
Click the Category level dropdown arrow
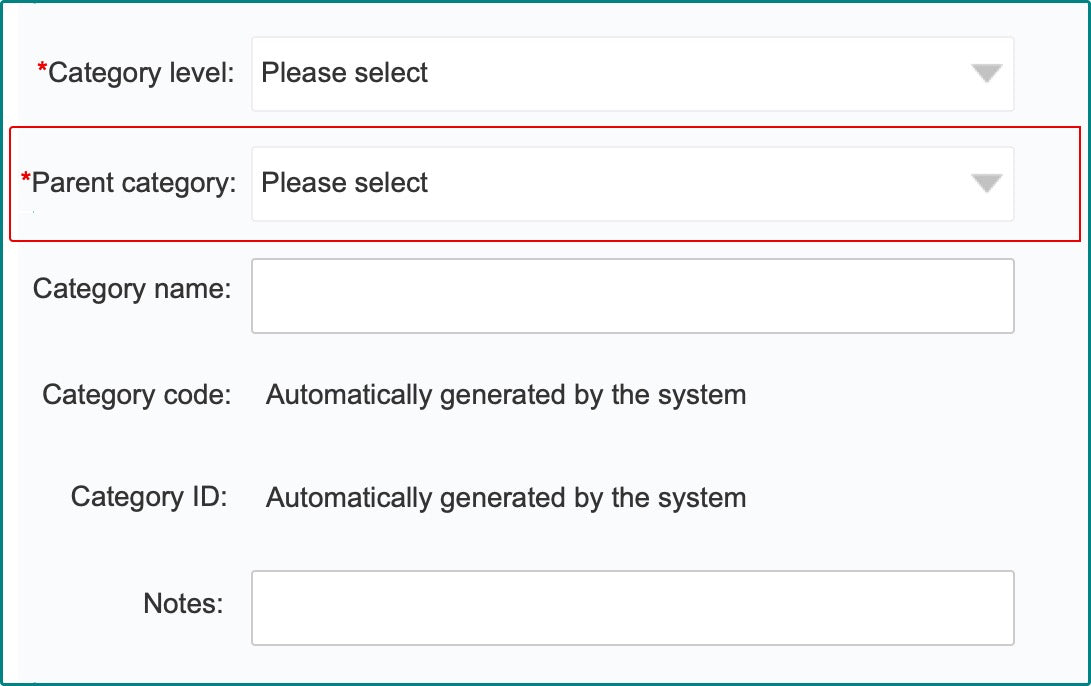pyautogui.click(x=986, y=73)
